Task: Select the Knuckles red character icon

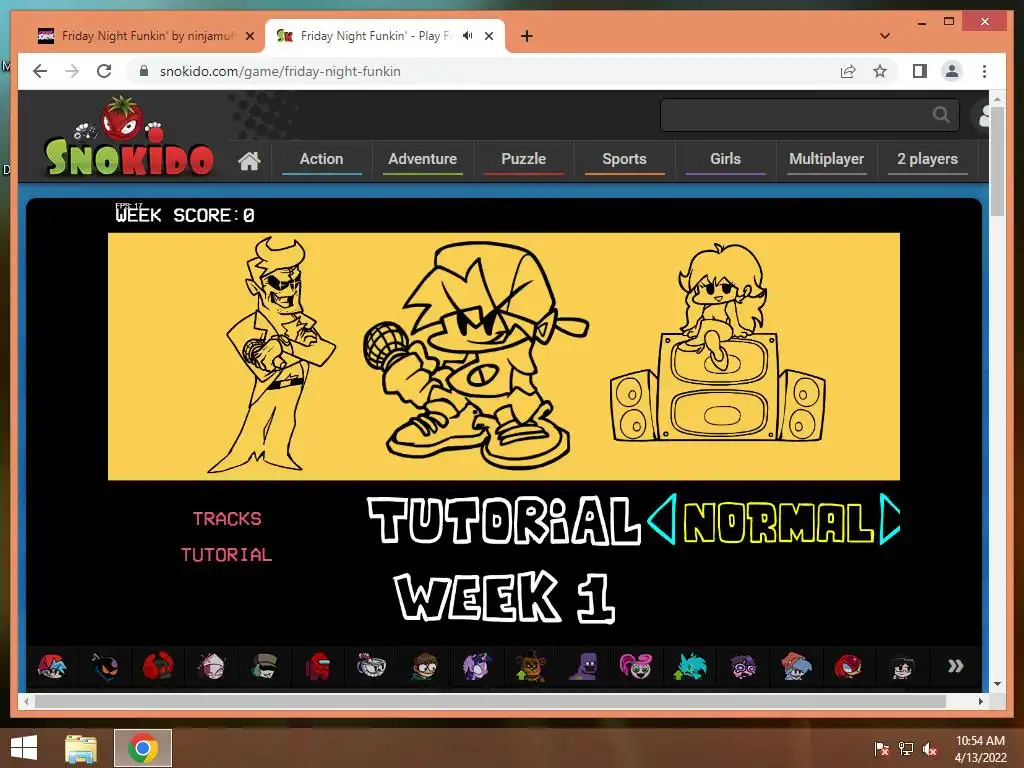Action: [848, 667]
